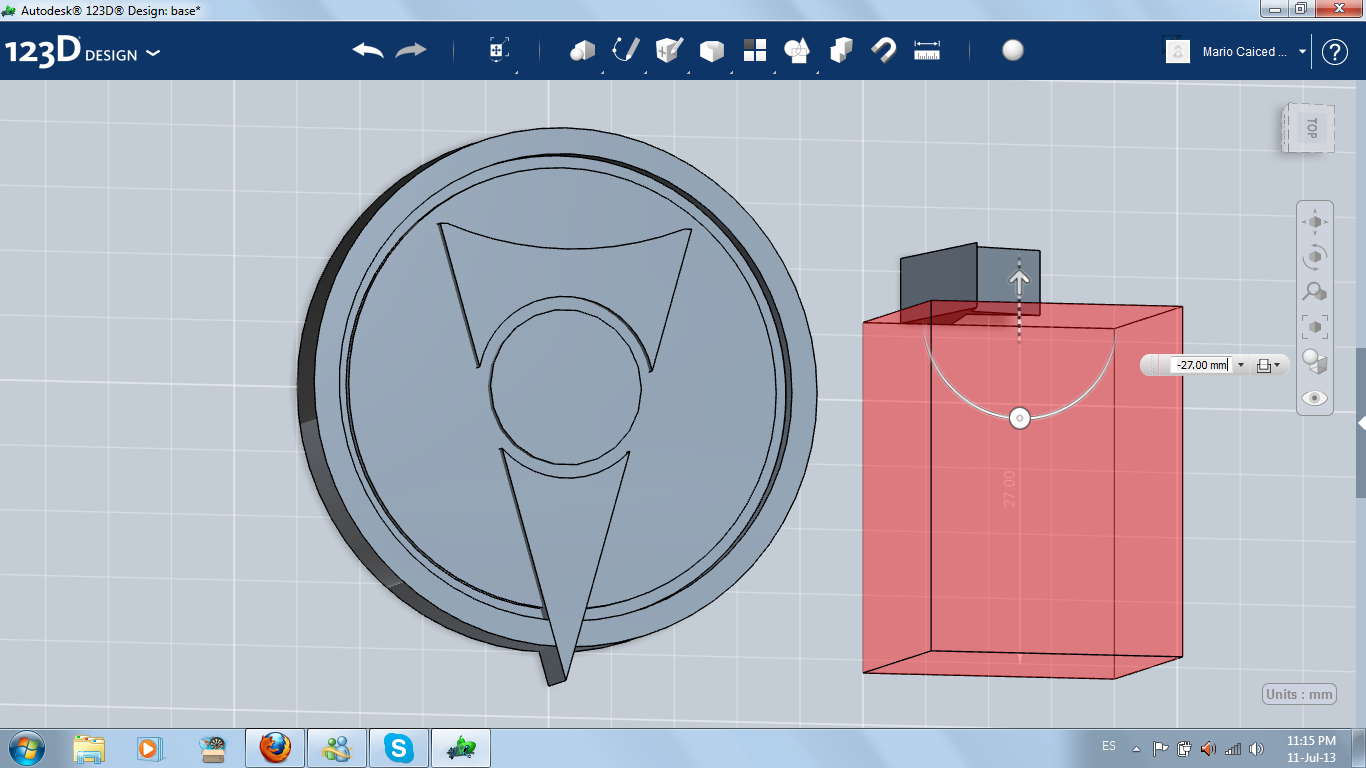Open the Combine tools icon
1366x768 pixels.
[x=841, y=50]
